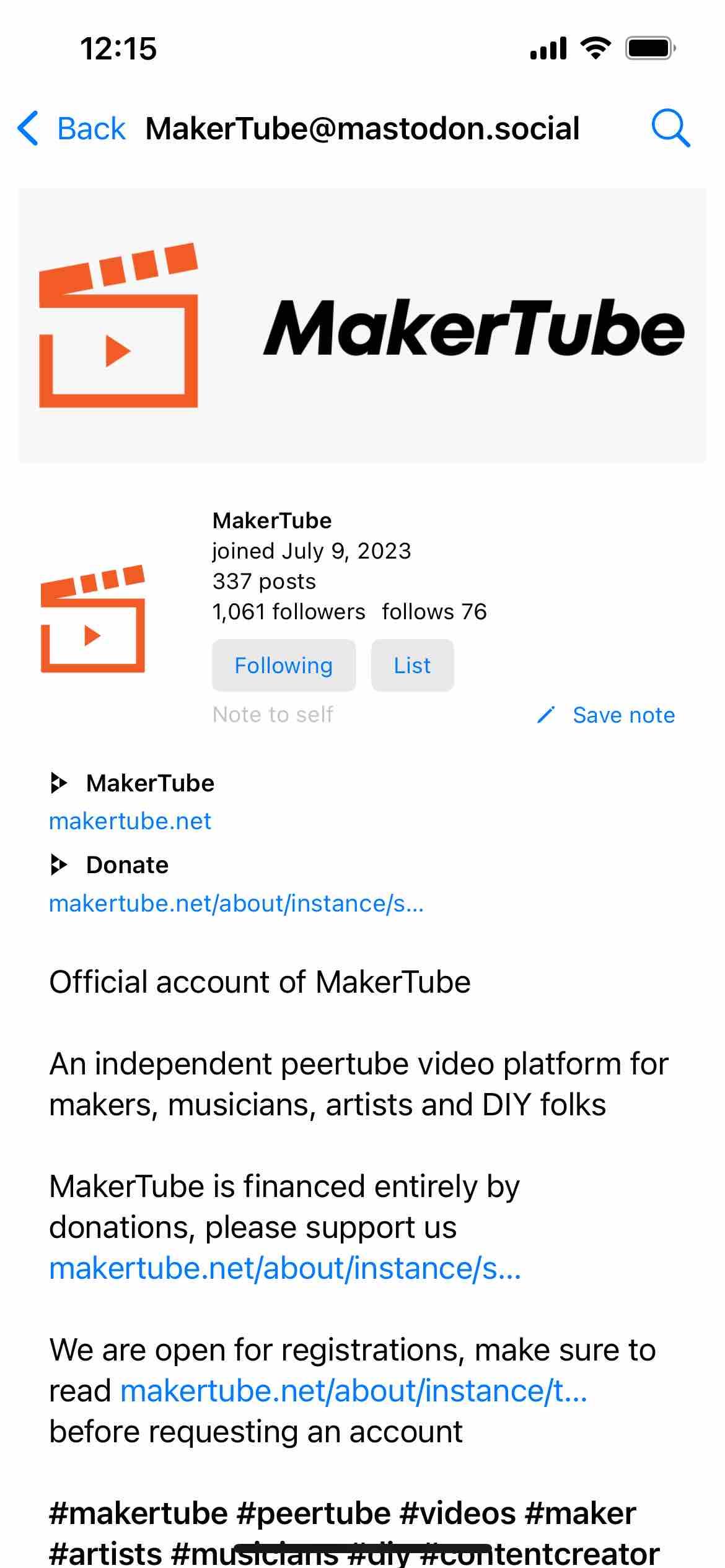The height and width of the screenshot is (1568, 725).
Task: Tap the icon beside Donate field
Action: coord(58,865)
